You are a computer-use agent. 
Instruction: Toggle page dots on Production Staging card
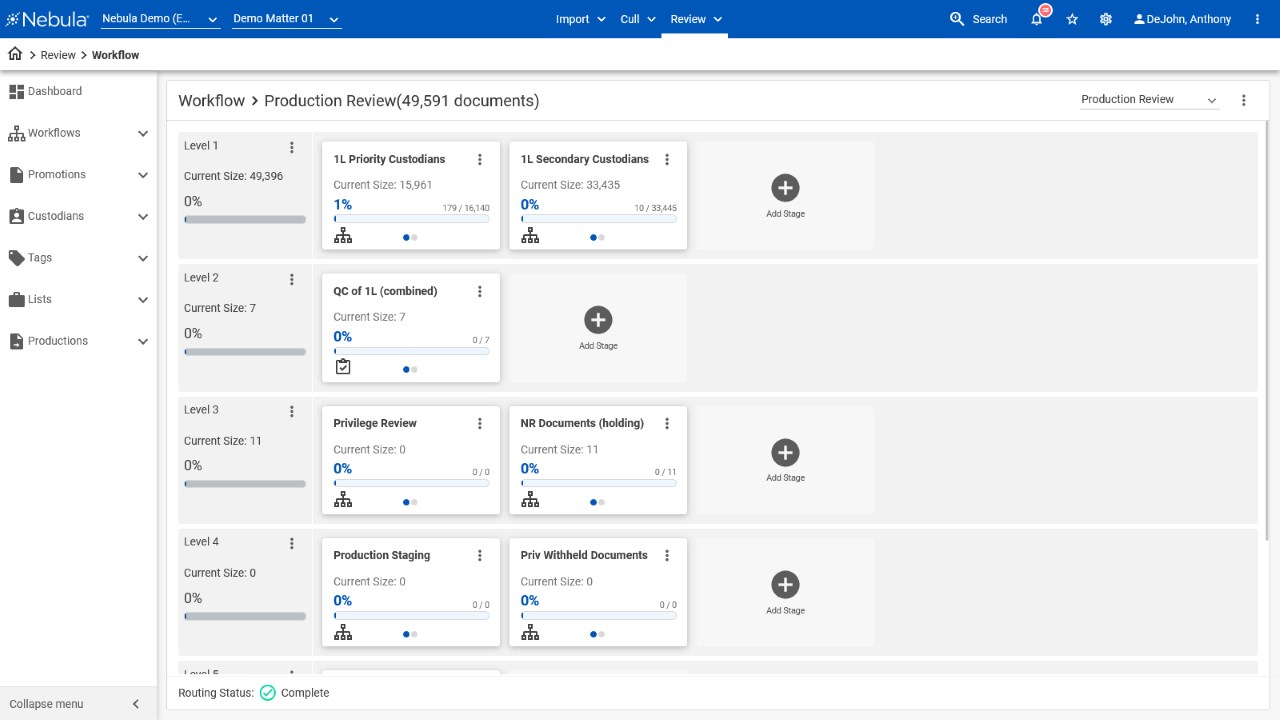(410, 634)
